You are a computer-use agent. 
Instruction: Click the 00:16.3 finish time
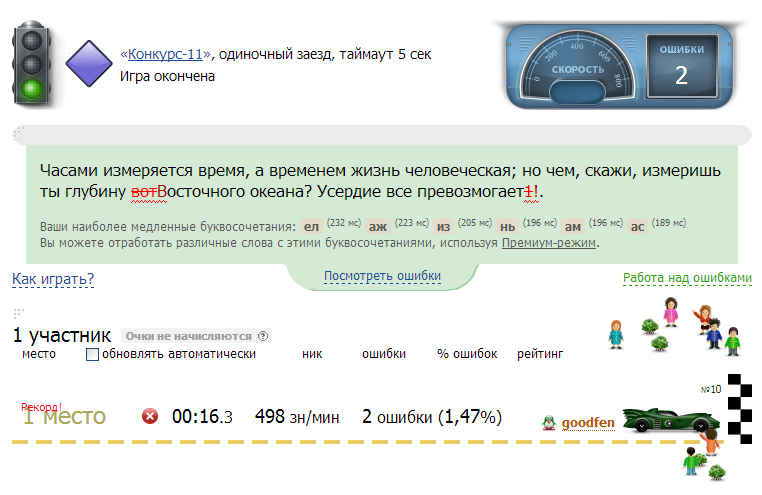pos(202,417)
